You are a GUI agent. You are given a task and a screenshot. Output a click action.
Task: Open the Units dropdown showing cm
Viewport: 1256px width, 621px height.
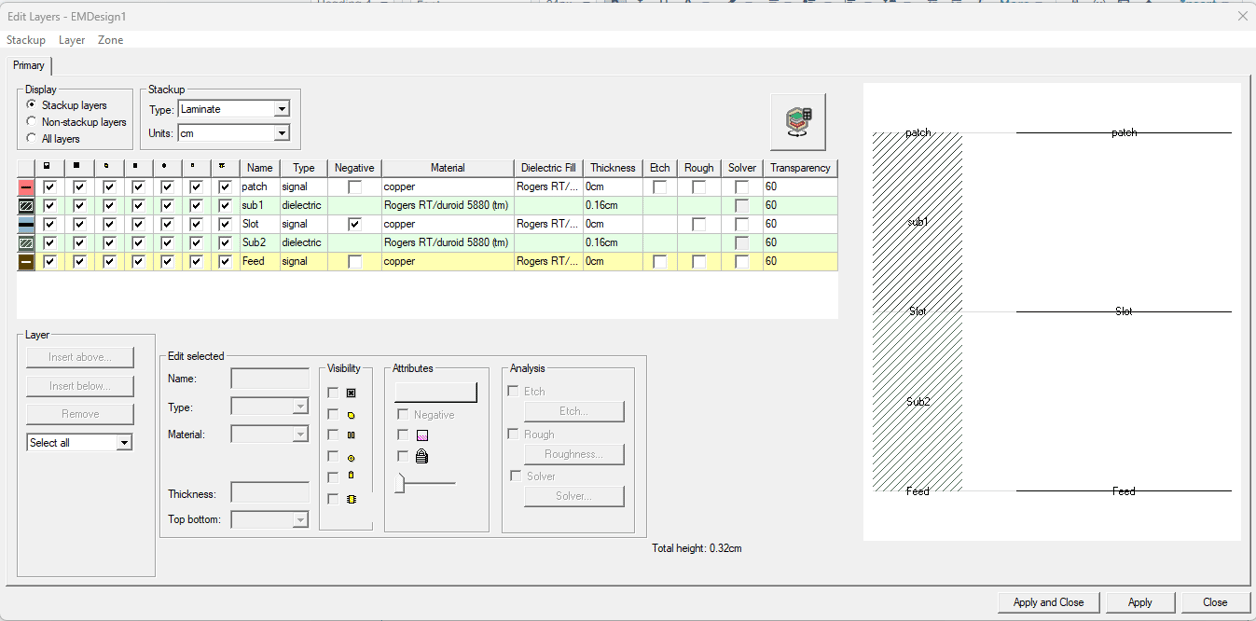[x=281, y=132]
